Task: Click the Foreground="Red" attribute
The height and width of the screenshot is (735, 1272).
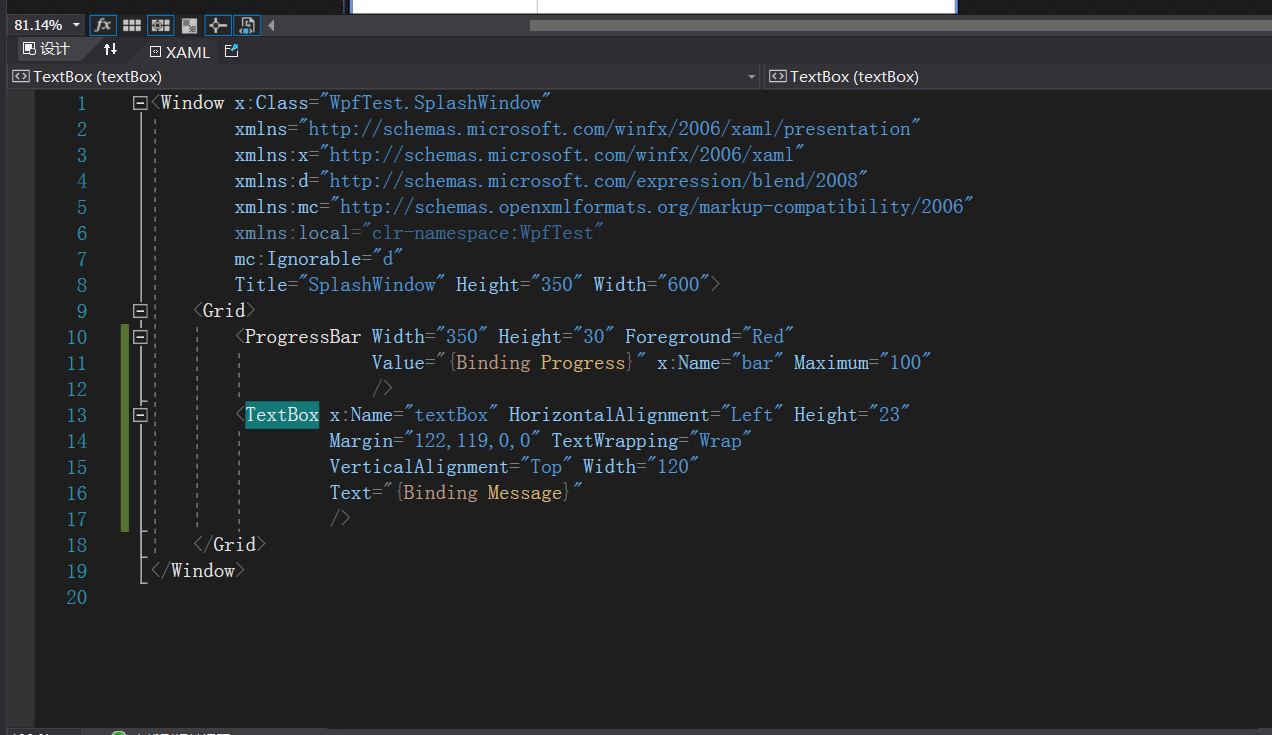Action: (x=710, y=337)
